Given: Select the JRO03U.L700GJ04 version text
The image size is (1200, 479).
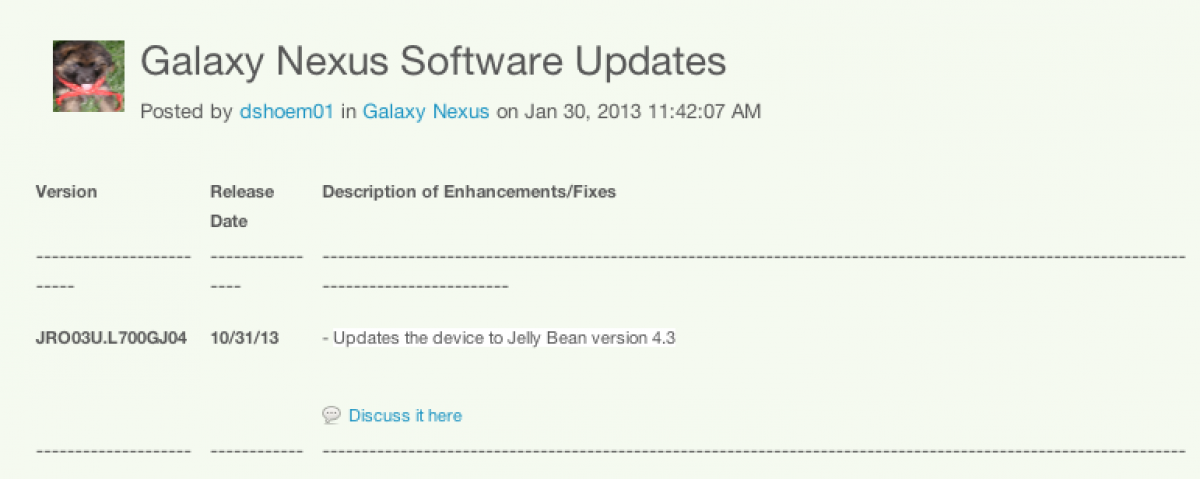Looking at the screenshot, I should pyautogui.click(x=111, y=338).
